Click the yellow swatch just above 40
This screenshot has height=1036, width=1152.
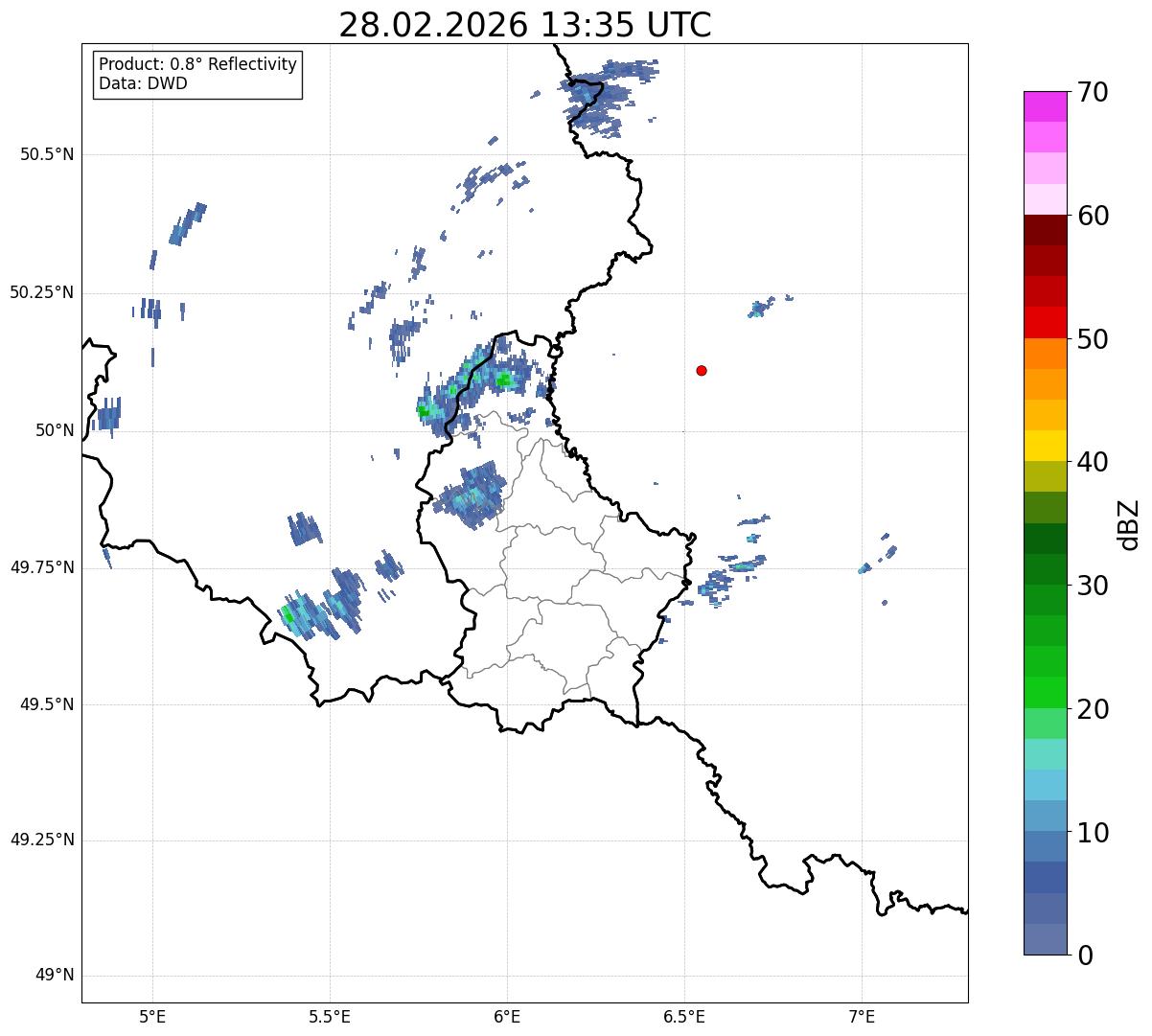click(1046, 446)
